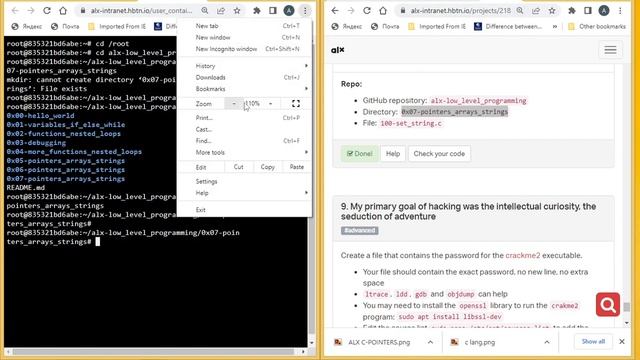Open Downloads from Chrome menu

coord(245,77)
